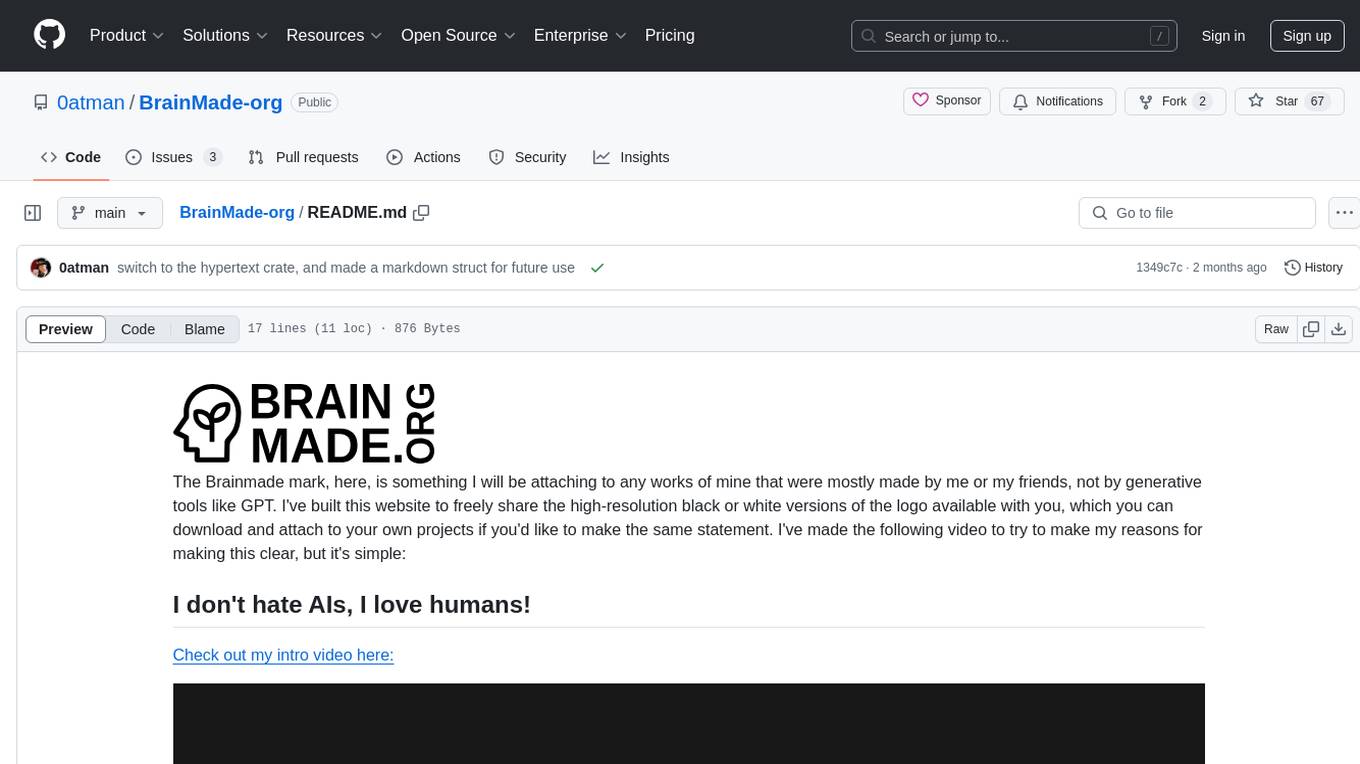This screenshot has height=764, width=1360.
Task: Open the Check out my intro video link
Action: click(283, 655)
